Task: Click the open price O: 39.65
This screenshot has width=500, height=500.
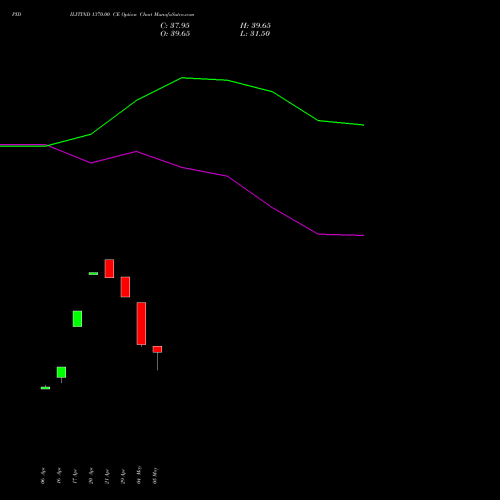Action: click(x=175, y=34)
